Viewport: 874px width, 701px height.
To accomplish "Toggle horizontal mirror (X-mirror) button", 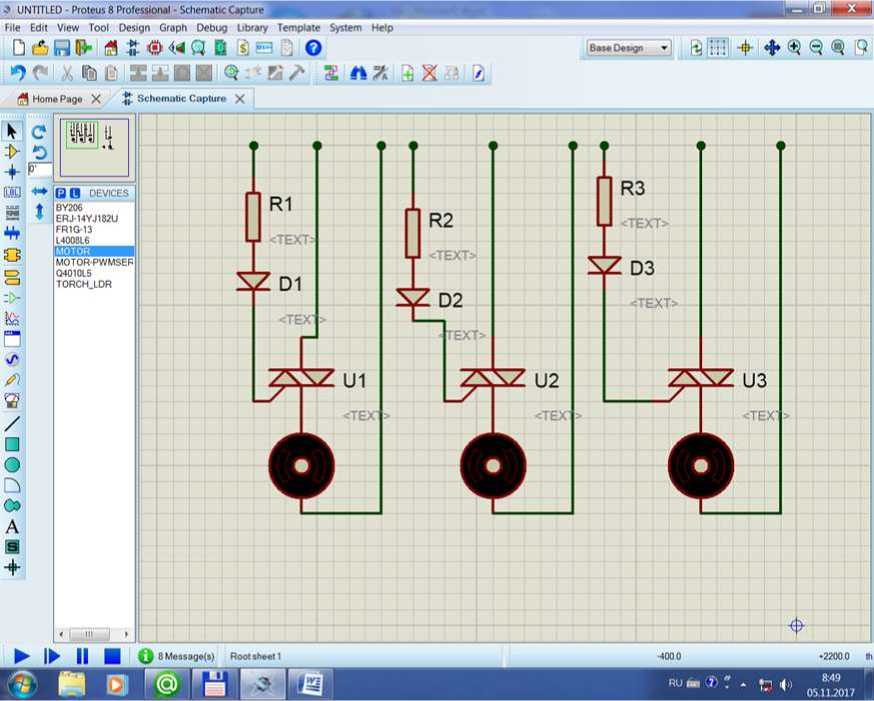I will (x=39, y=191).
